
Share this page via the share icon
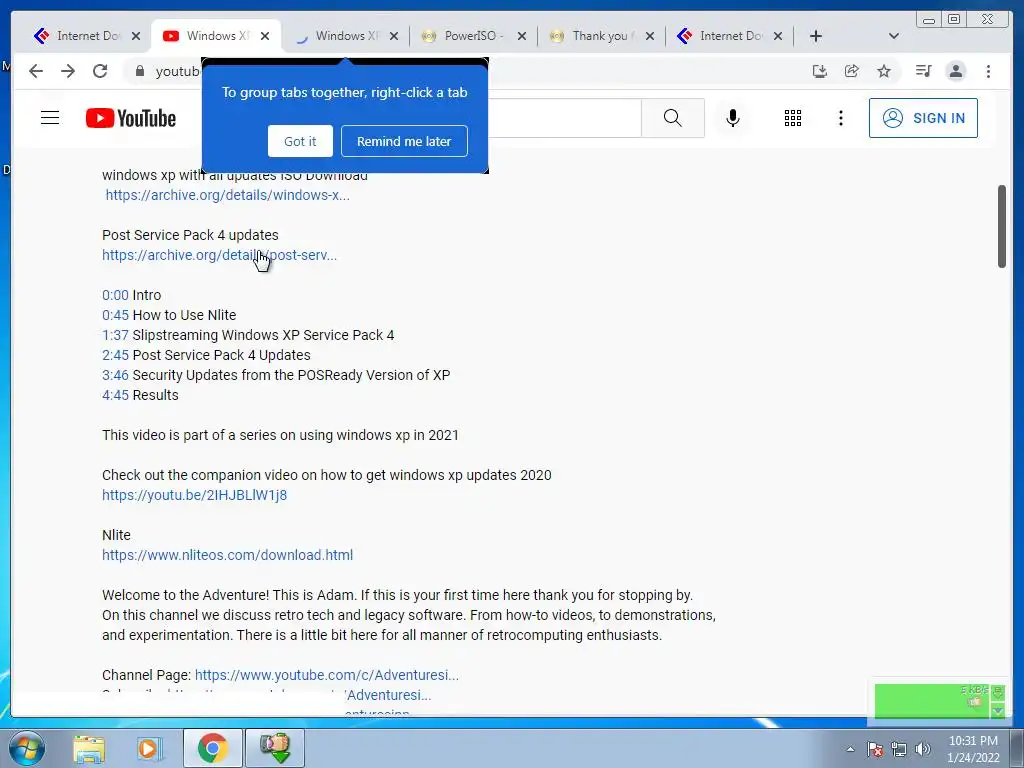click(x=852, y=71)
